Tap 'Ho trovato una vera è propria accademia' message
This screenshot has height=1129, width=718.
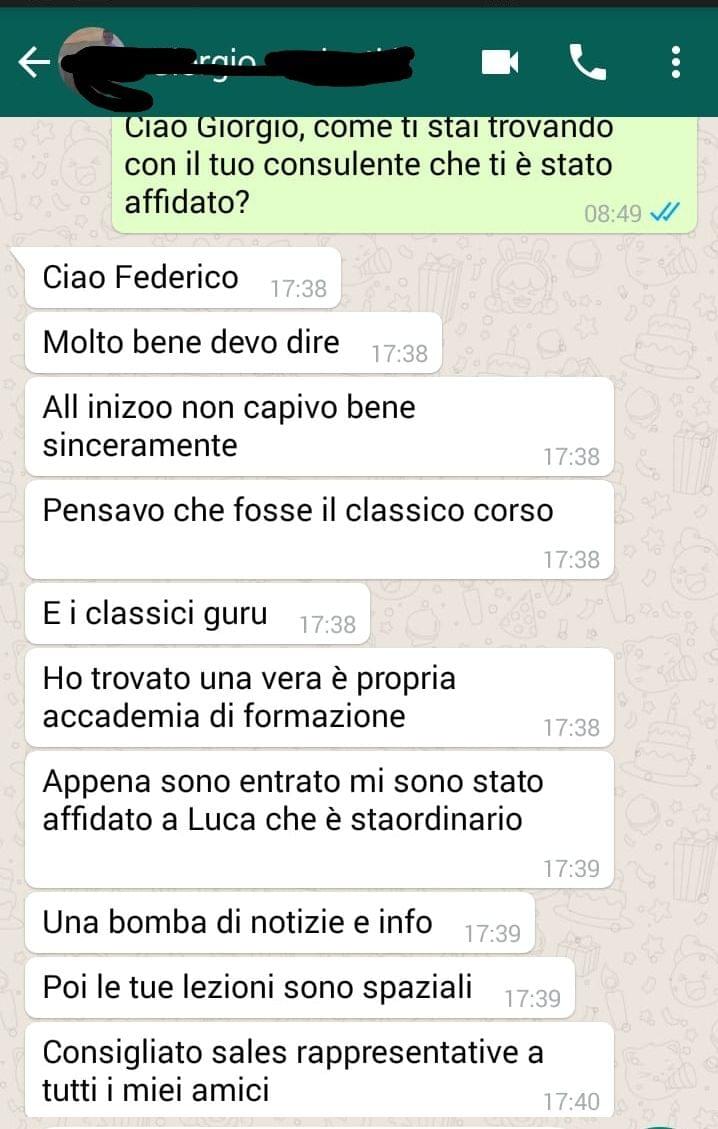[x=319, y=698]
